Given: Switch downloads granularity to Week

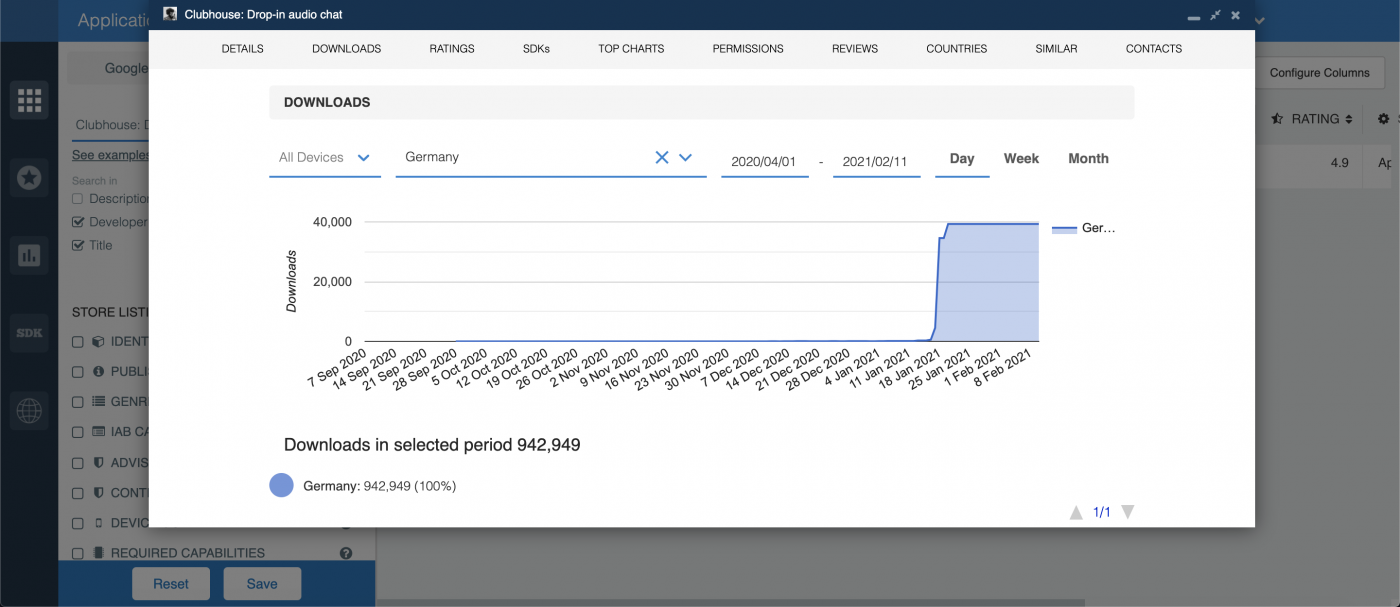Looking at the screenshot, I should click(1021, 158).
